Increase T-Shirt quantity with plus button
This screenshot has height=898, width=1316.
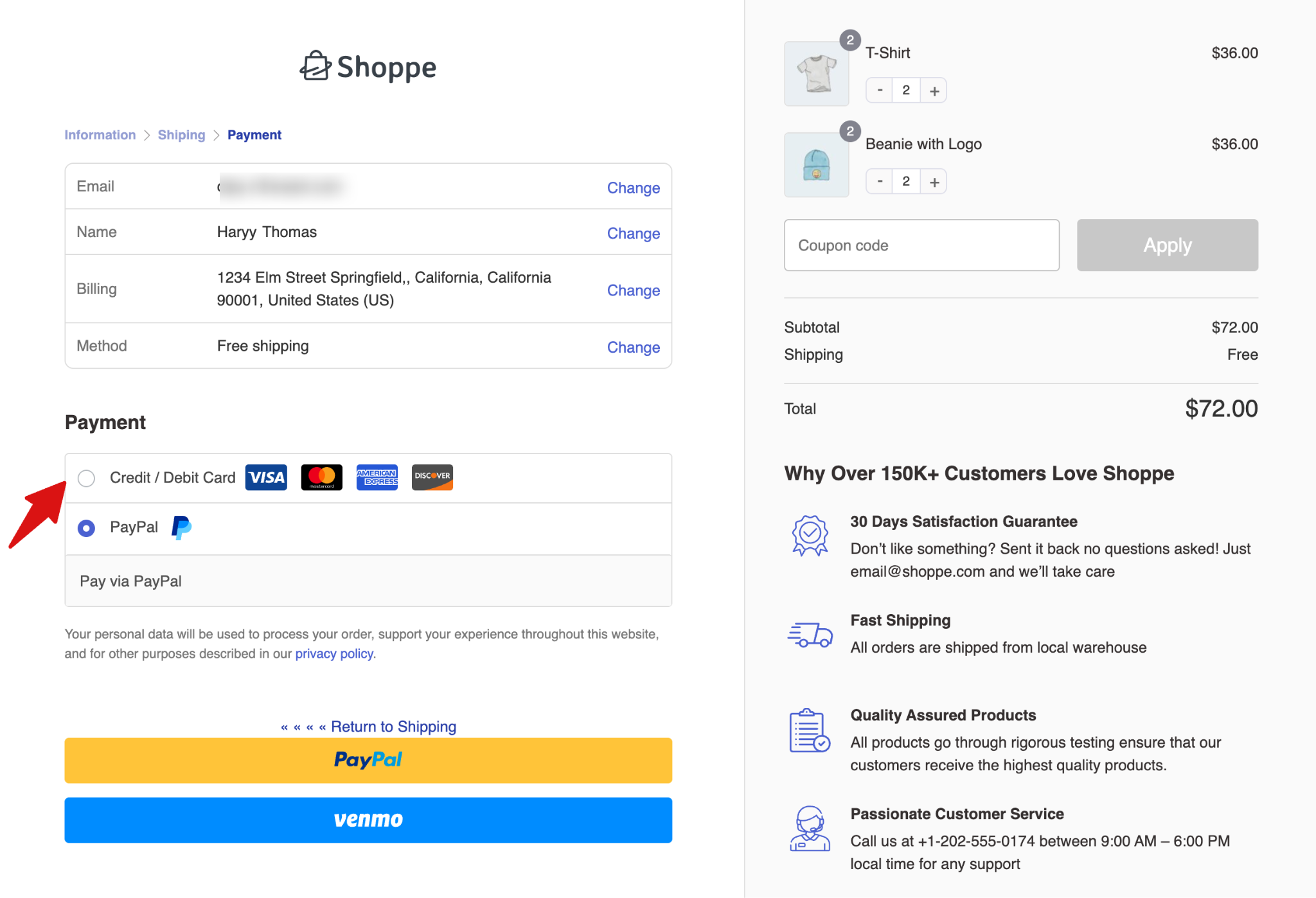pos(934,91)
